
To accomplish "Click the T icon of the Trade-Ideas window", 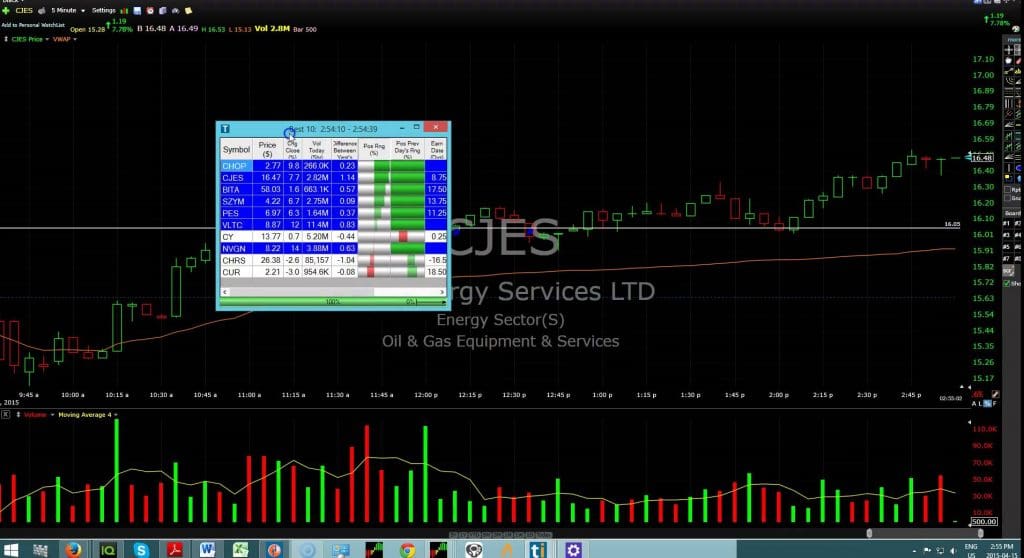I will 225,129.
